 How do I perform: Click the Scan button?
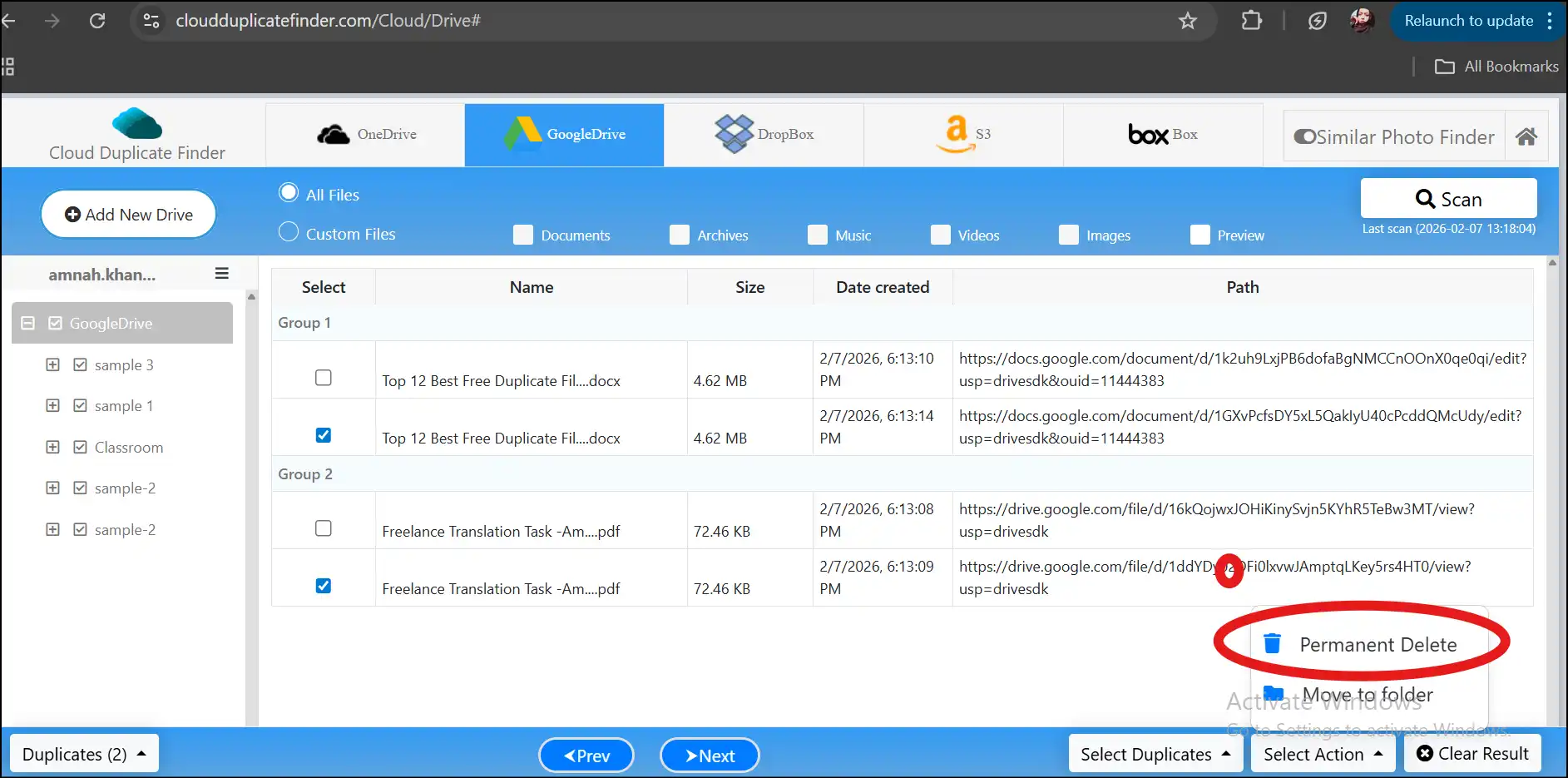coord(1448,199)
